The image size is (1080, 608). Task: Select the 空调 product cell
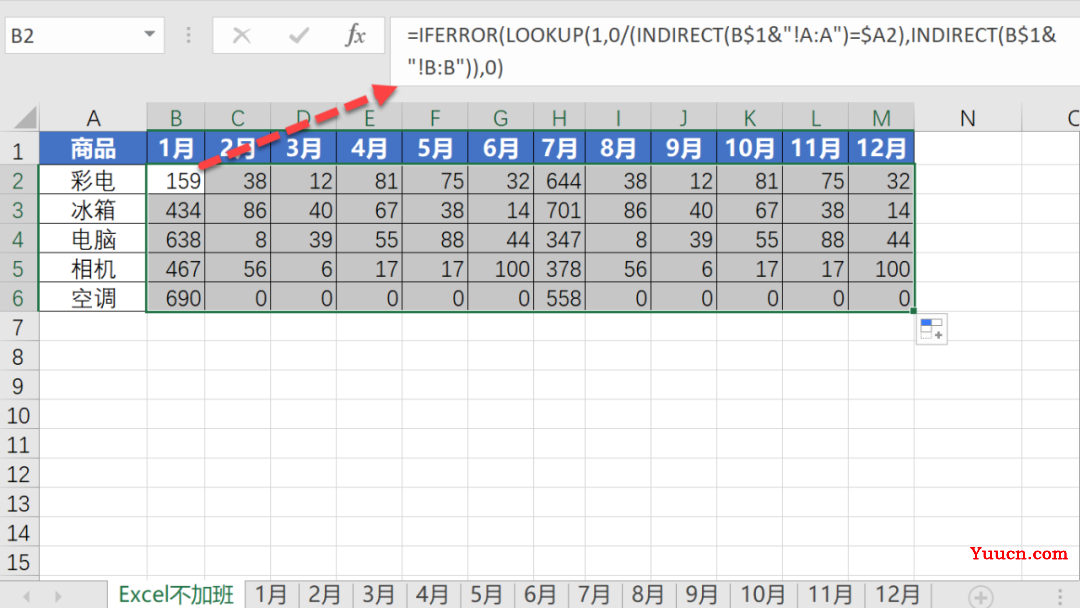[93, 298]
